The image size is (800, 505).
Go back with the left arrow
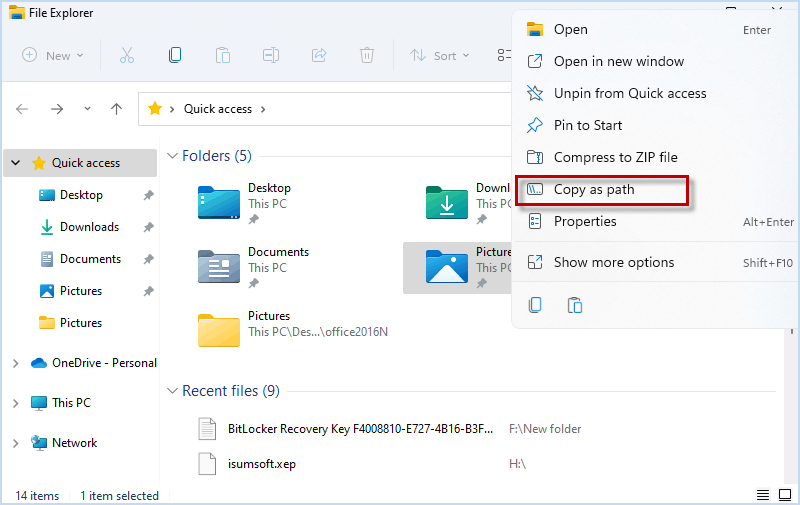pos(22,109)
